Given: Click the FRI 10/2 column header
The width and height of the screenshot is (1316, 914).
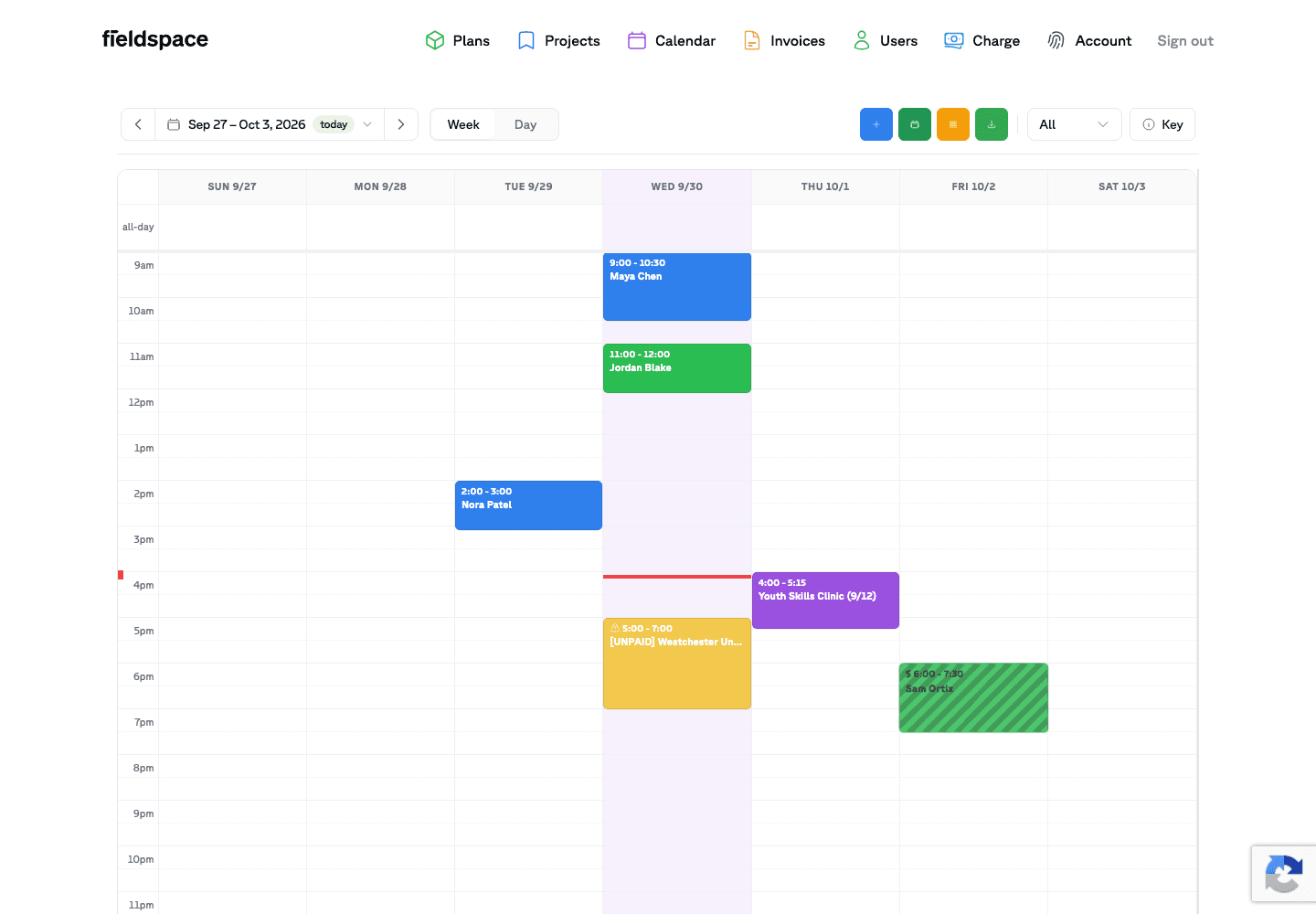Looking at the screenshot, I should pyautogui.click(x=973, y=186).
